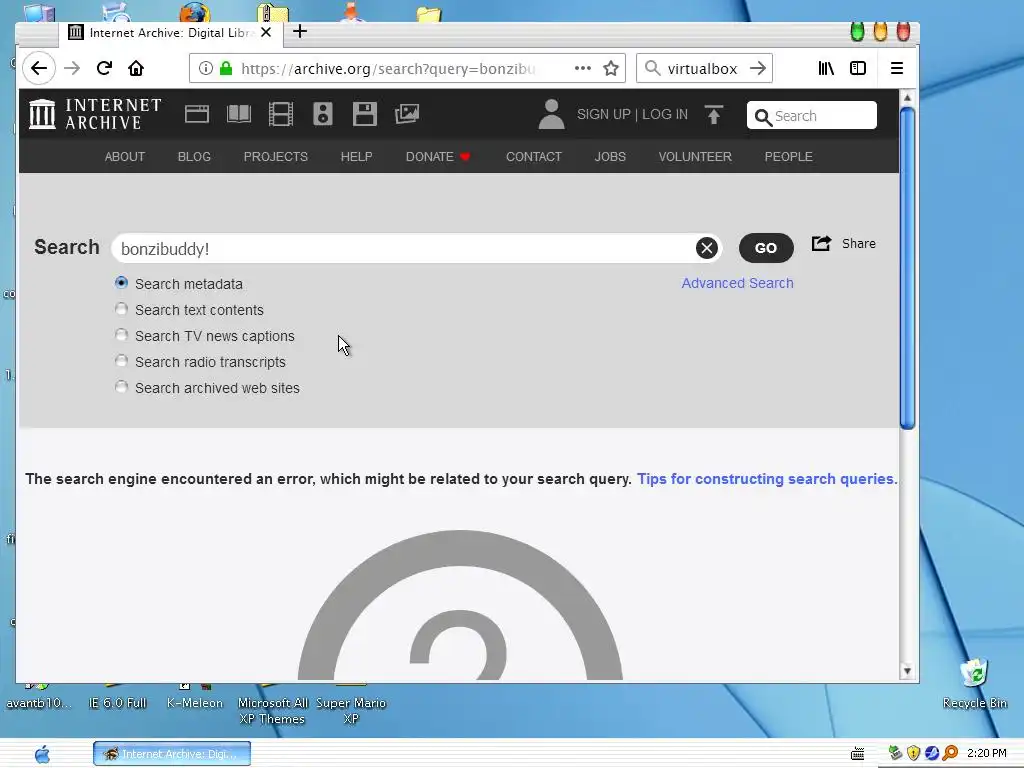Select Internet Archive taskbar button
Viewport: 1024px width, 768px height.
click(172, 754)
